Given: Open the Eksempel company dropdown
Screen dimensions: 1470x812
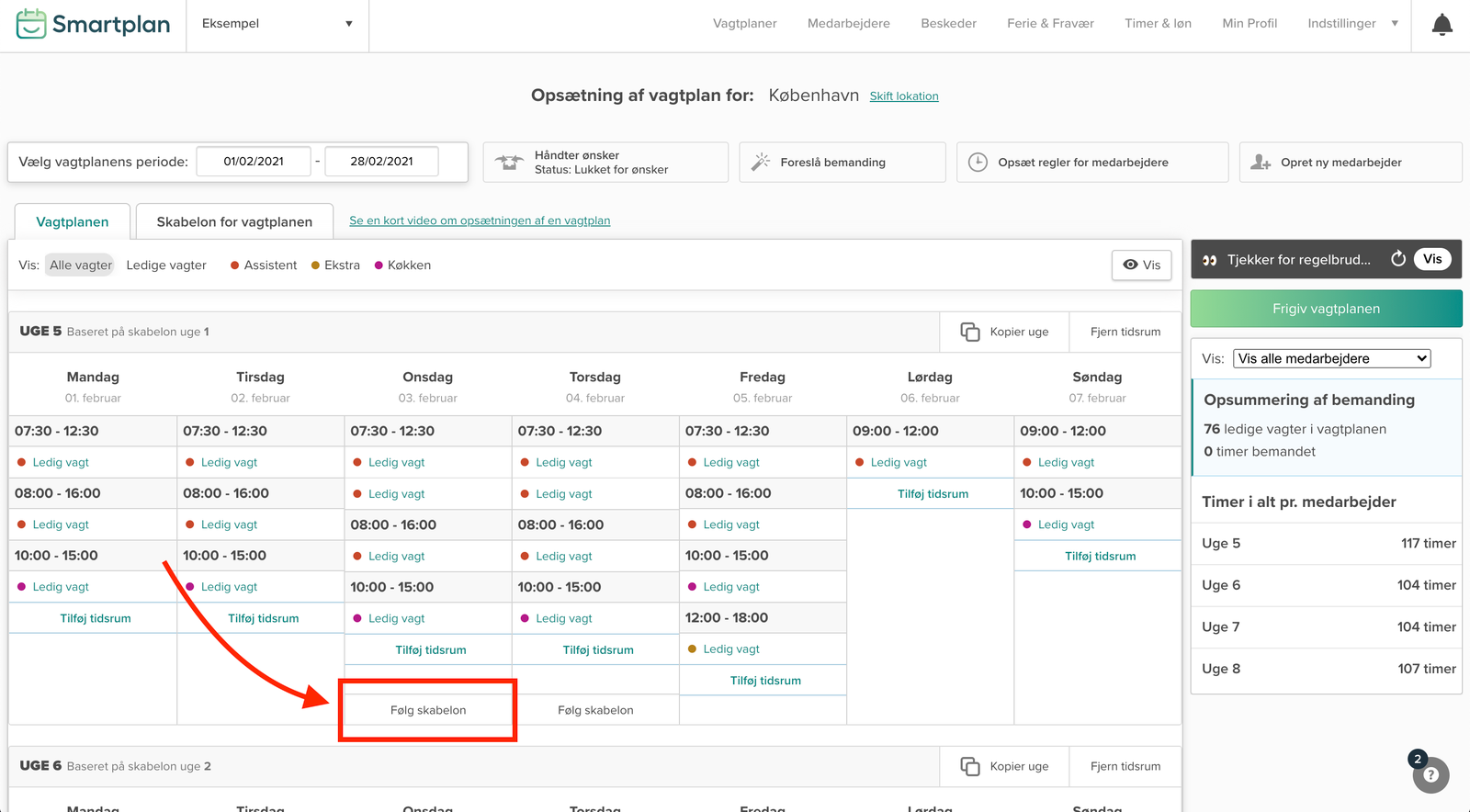Looking at the screenshot, I should point(277,24).
